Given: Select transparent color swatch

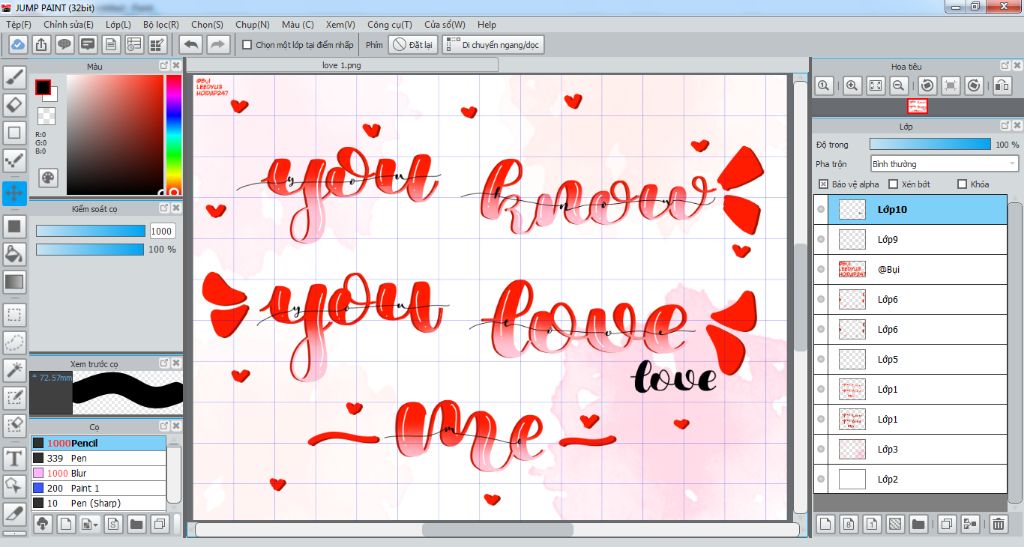Looking at the screenshot, I should pos(46,116).
